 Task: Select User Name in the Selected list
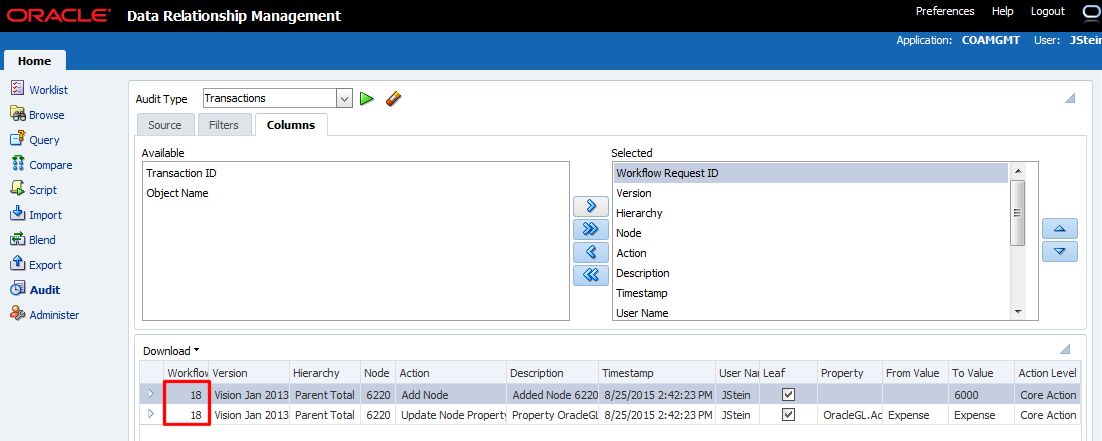811,313
